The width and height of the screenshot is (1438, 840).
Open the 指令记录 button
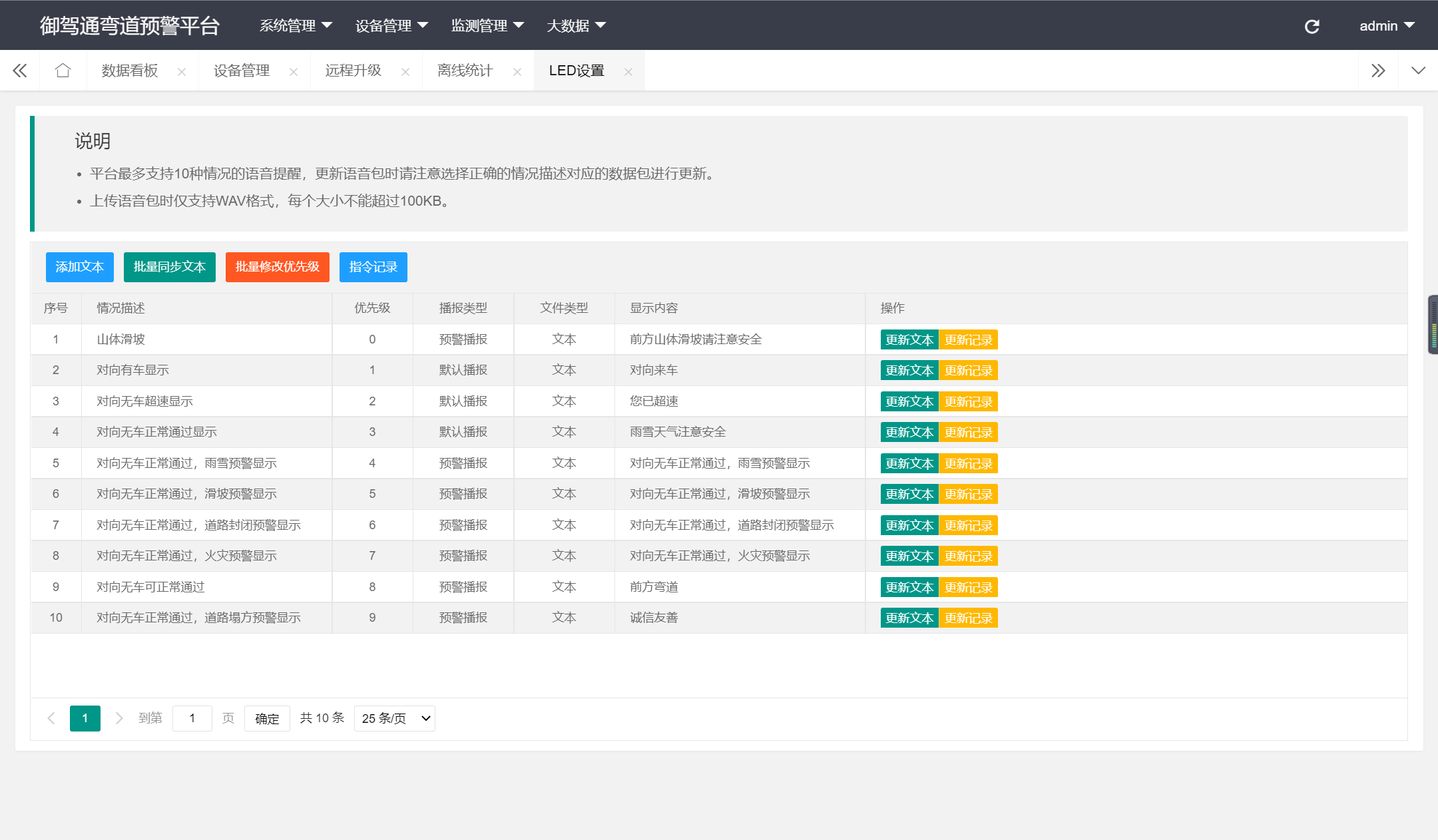click(373, 267)
